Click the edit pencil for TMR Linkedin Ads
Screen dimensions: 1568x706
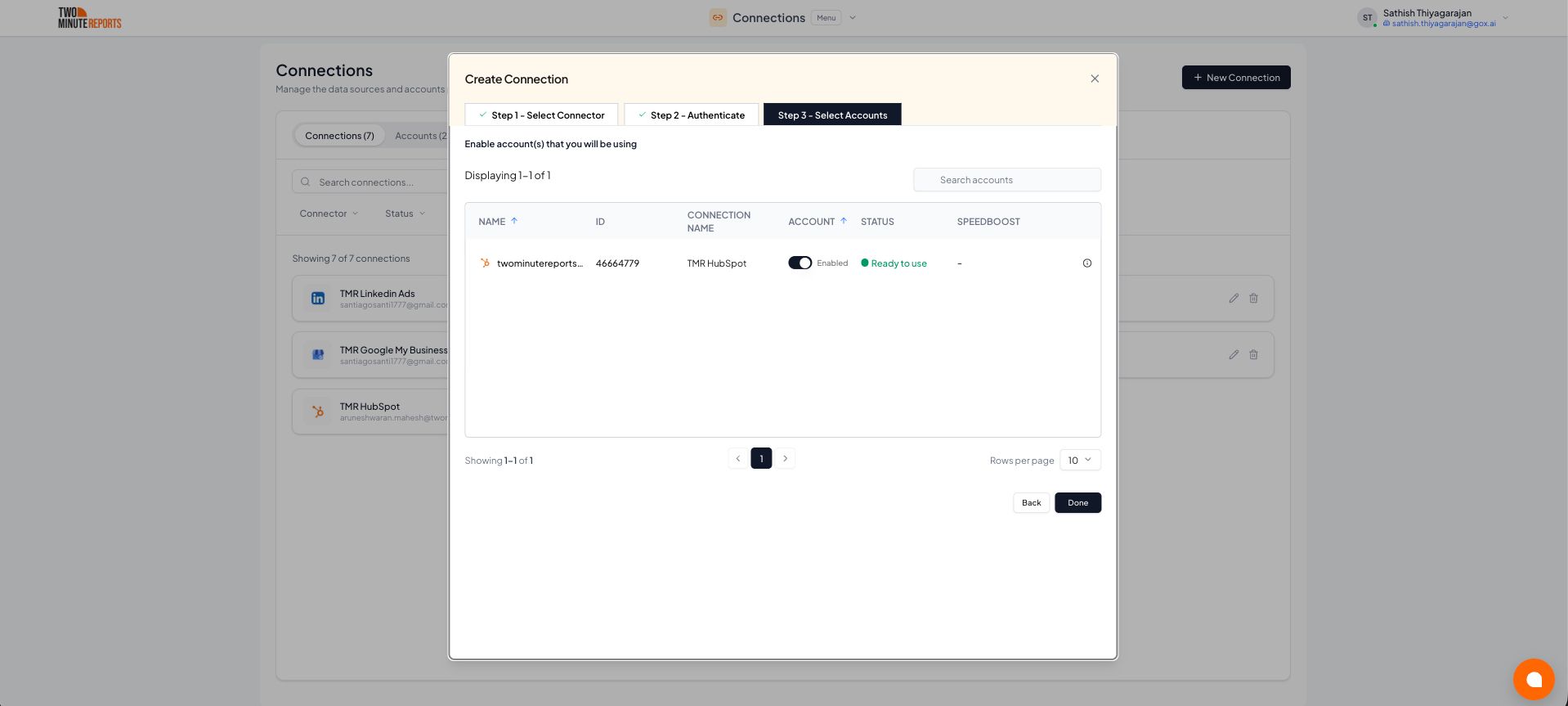tap(1233, 299)
